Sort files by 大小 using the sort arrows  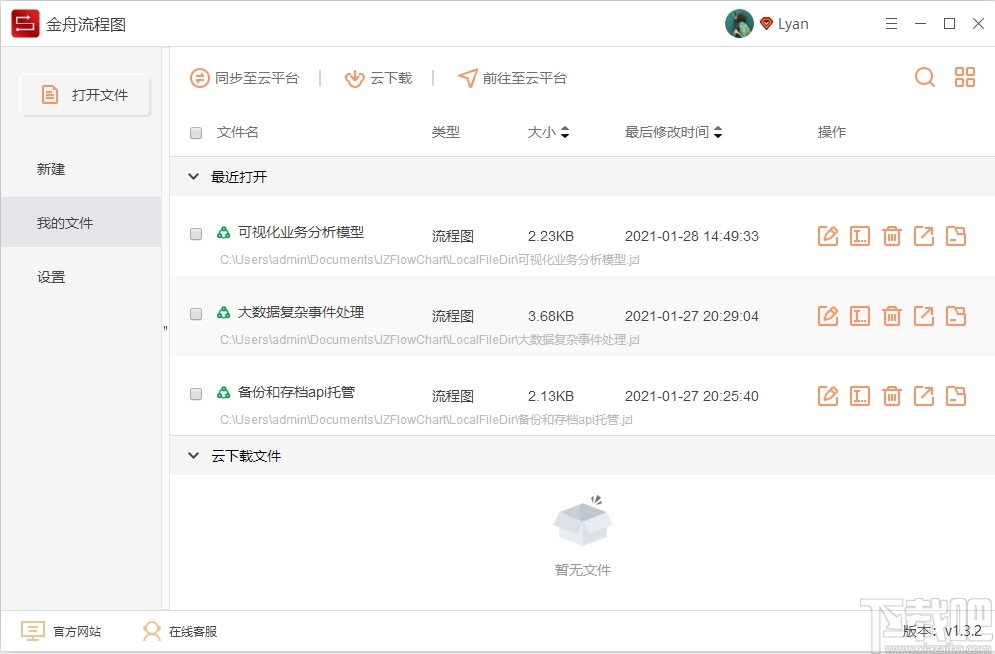(567, 131)
